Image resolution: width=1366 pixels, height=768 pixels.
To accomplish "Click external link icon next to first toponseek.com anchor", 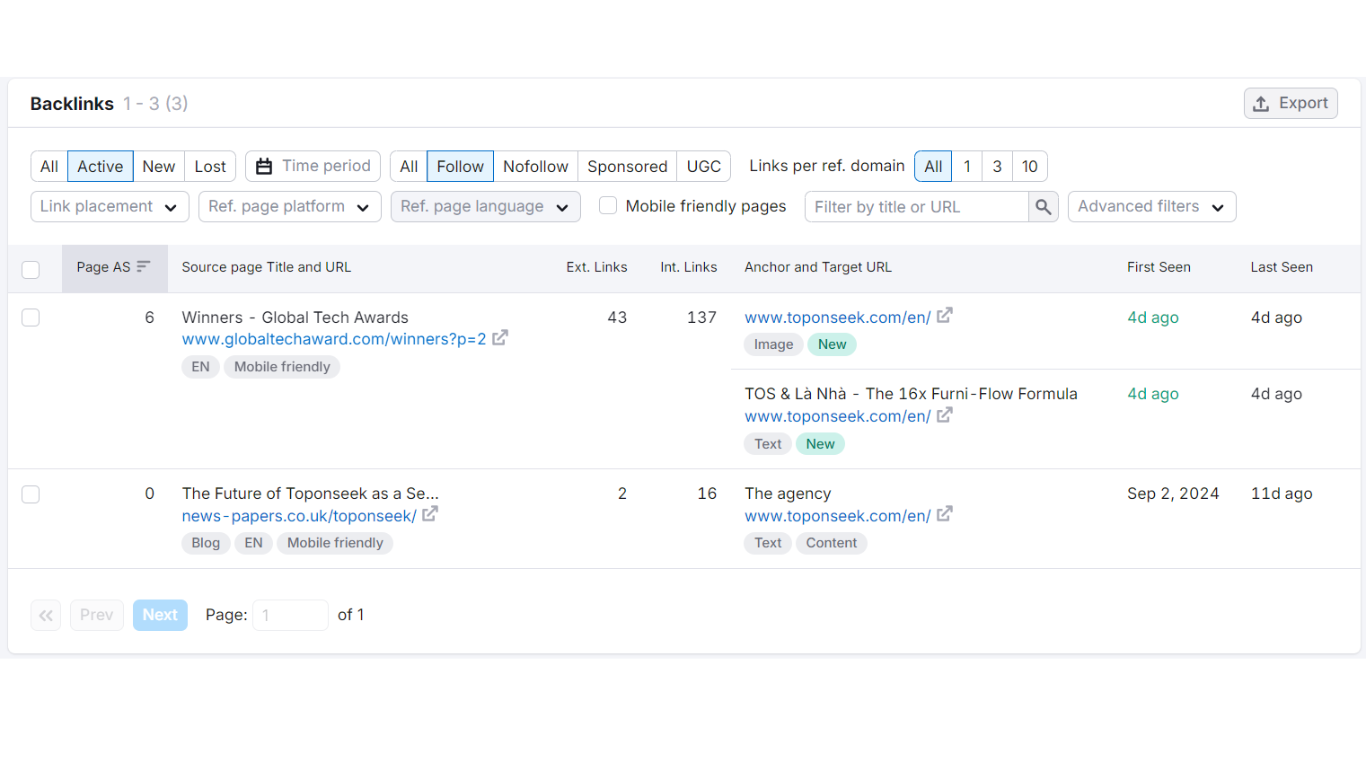I will point(944,316).
